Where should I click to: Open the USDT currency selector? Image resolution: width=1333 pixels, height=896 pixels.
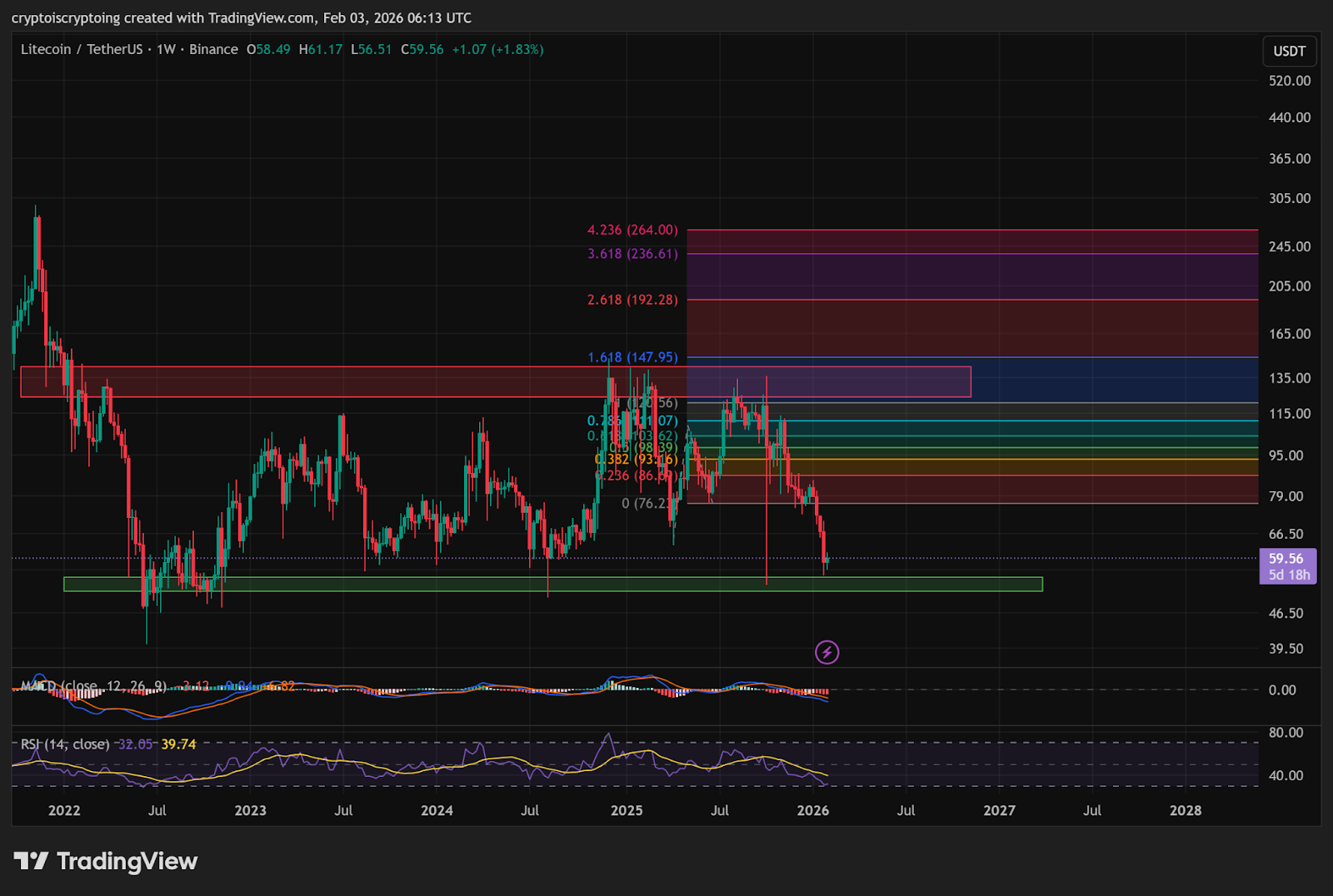coord(1289,51)
